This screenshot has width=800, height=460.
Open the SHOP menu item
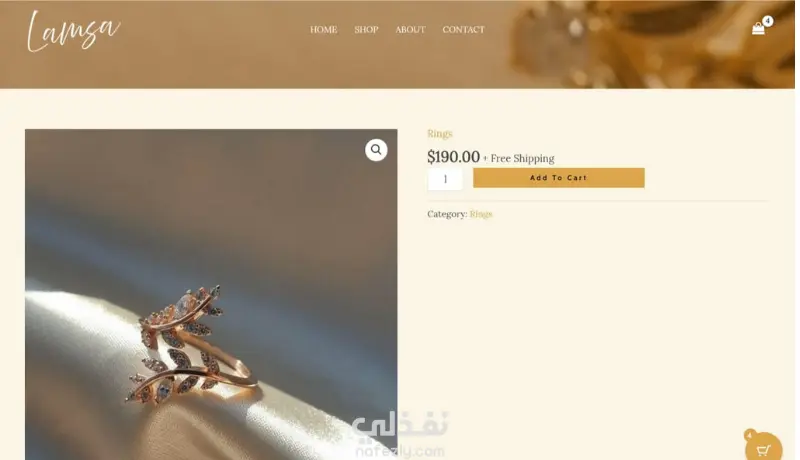(x=366, y=30)
